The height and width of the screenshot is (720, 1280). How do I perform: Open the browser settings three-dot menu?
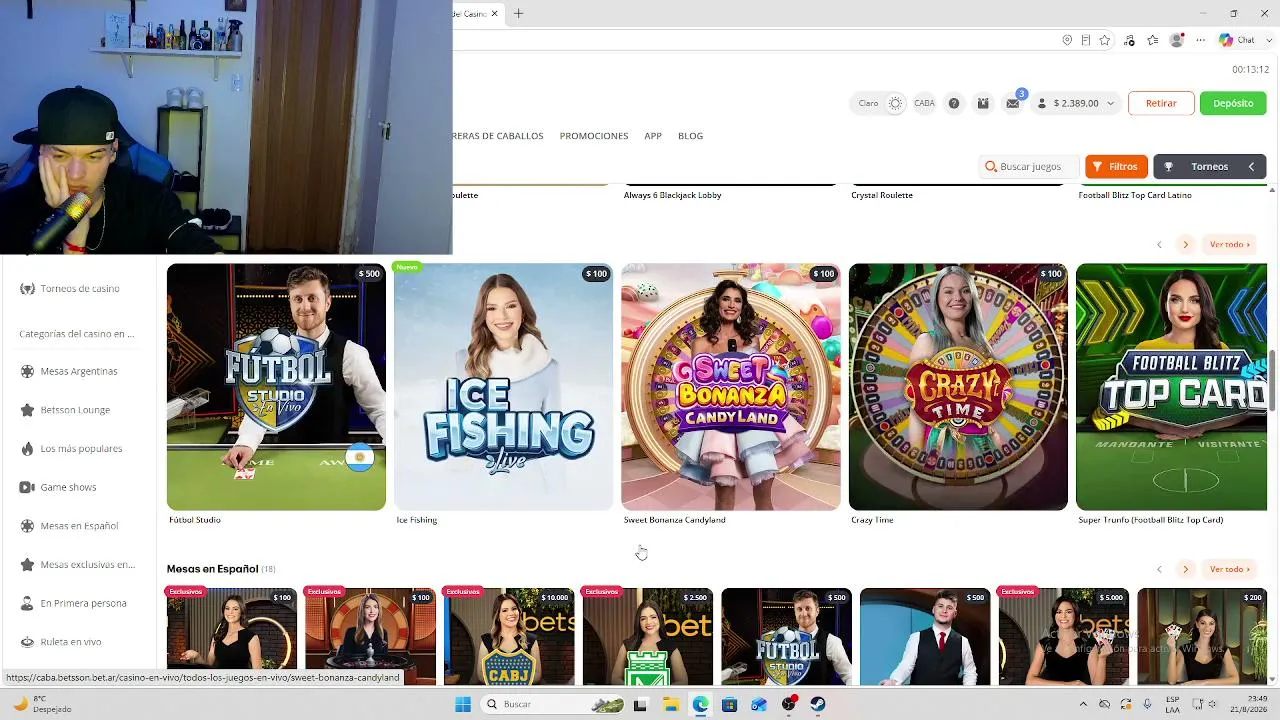1200,40
